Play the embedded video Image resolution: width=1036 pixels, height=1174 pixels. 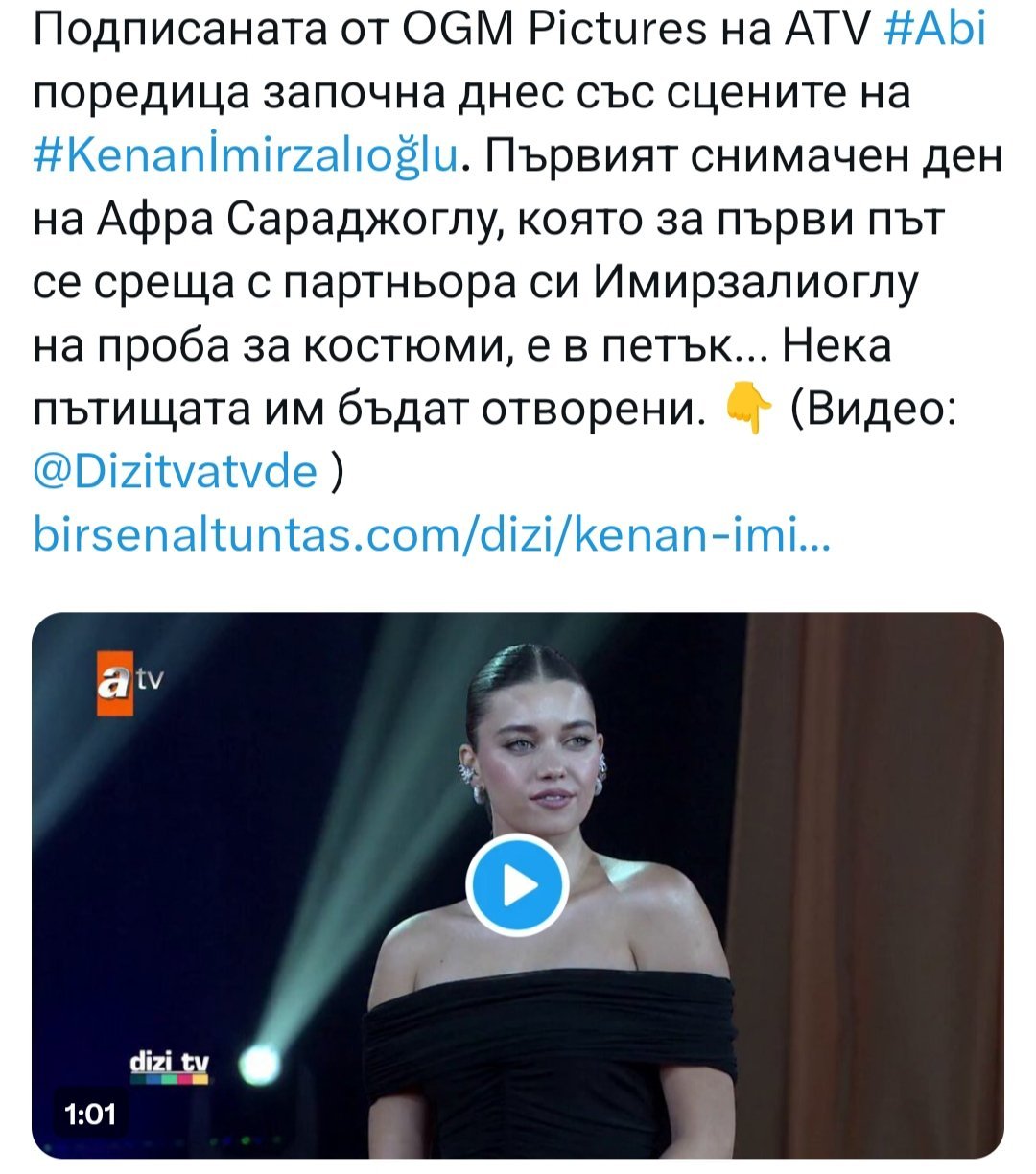click(x=517, y=884)
